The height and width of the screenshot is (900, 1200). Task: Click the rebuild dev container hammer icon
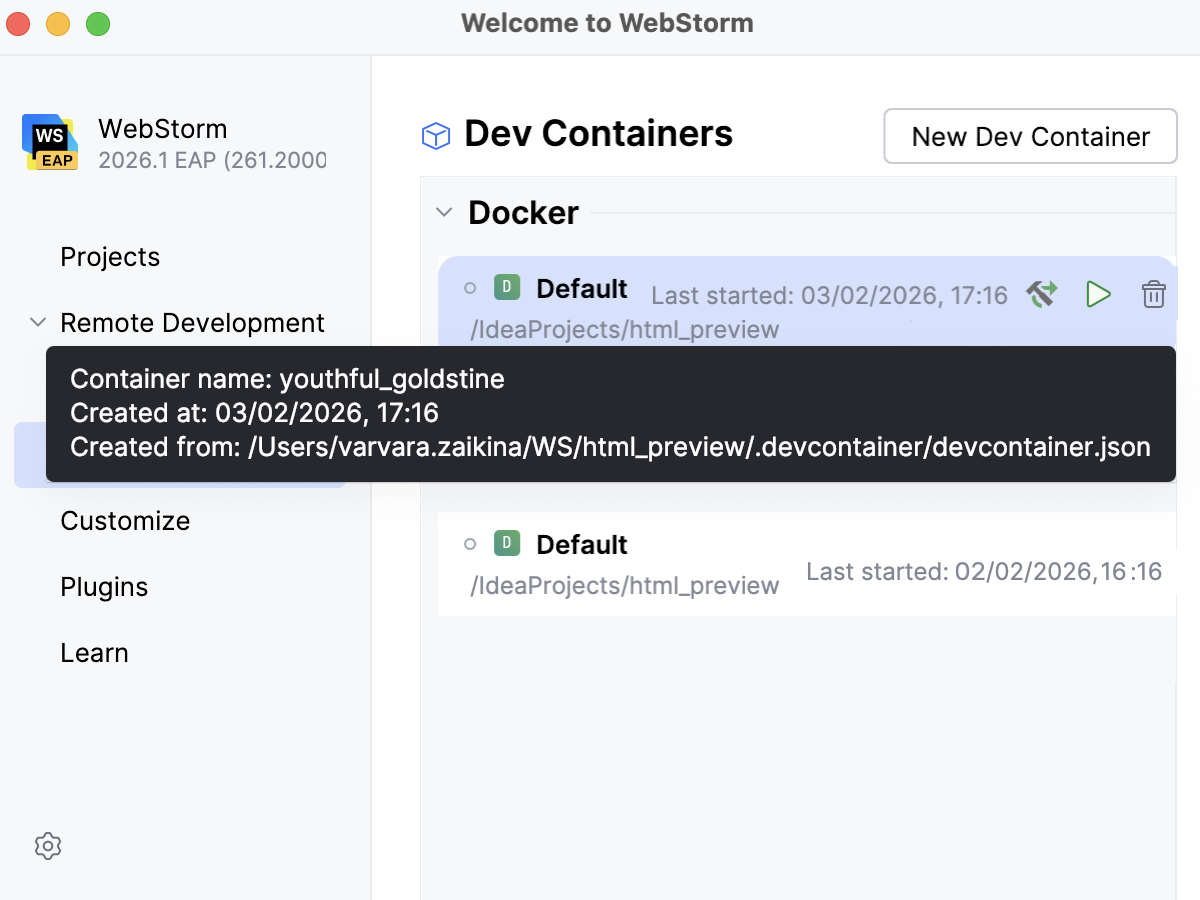click(x=1042, y=294)
